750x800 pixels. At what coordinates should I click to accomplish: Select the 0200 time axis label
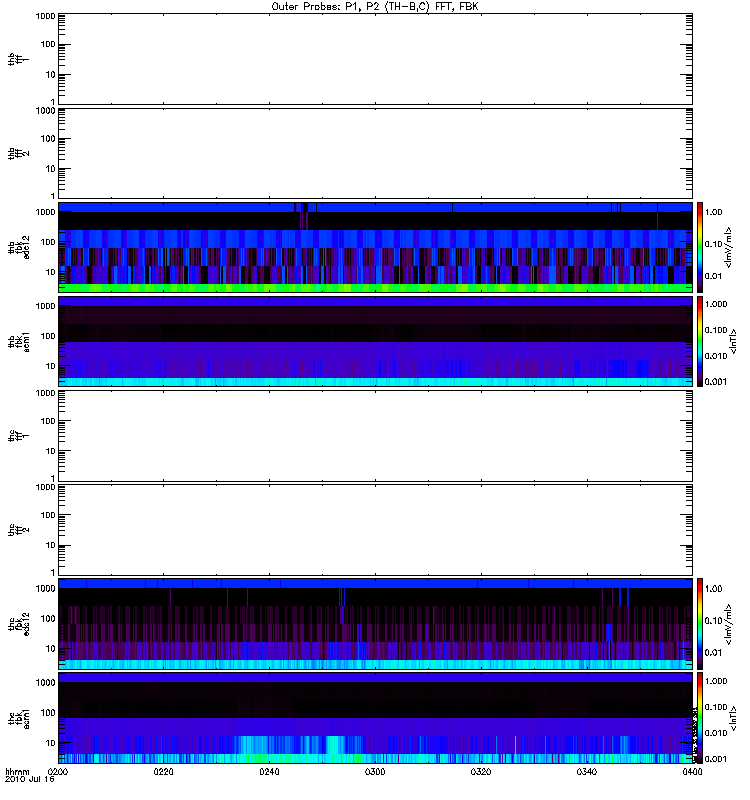tap(58, 771)
